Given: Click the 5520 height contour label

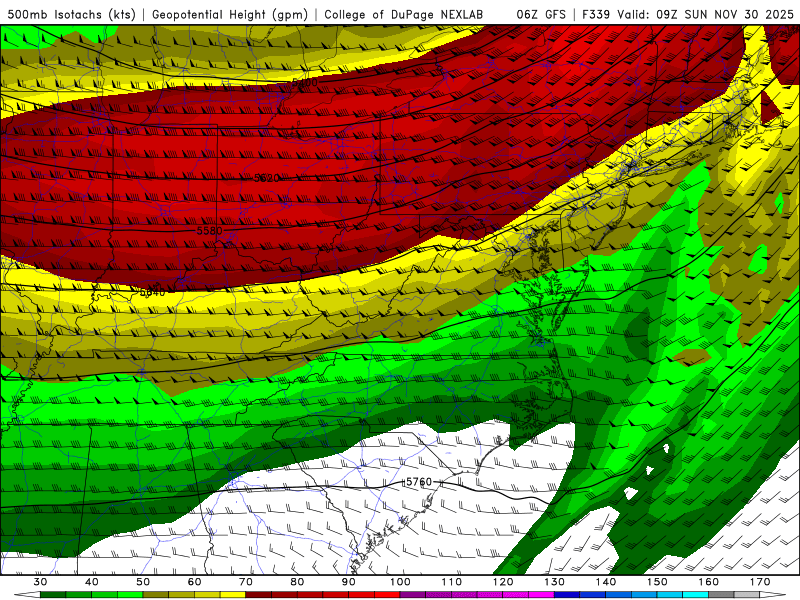Looking at the screenshot, I should (267, 178).
